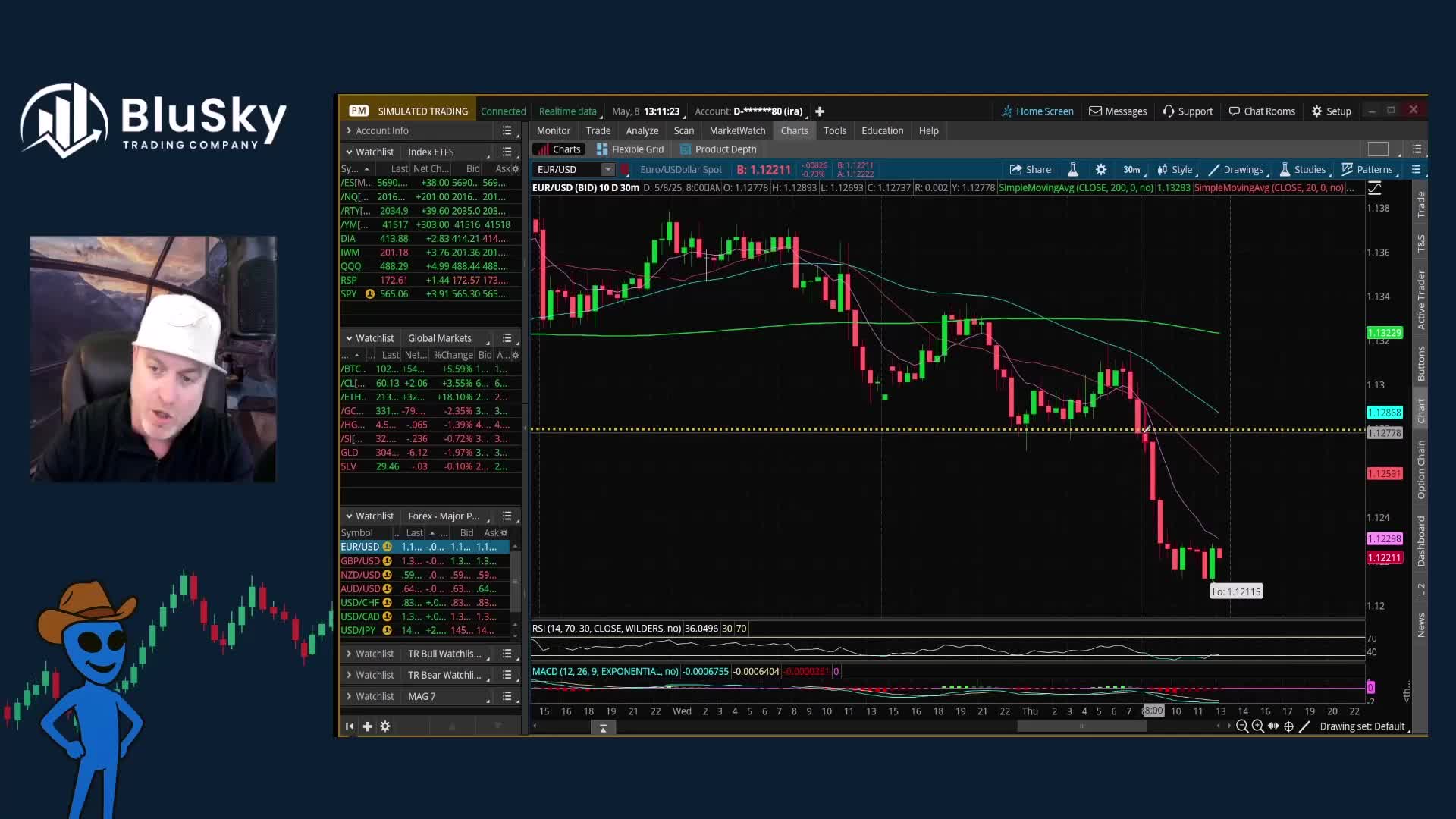Click the Share chart icon

(x=1015, y=169)
